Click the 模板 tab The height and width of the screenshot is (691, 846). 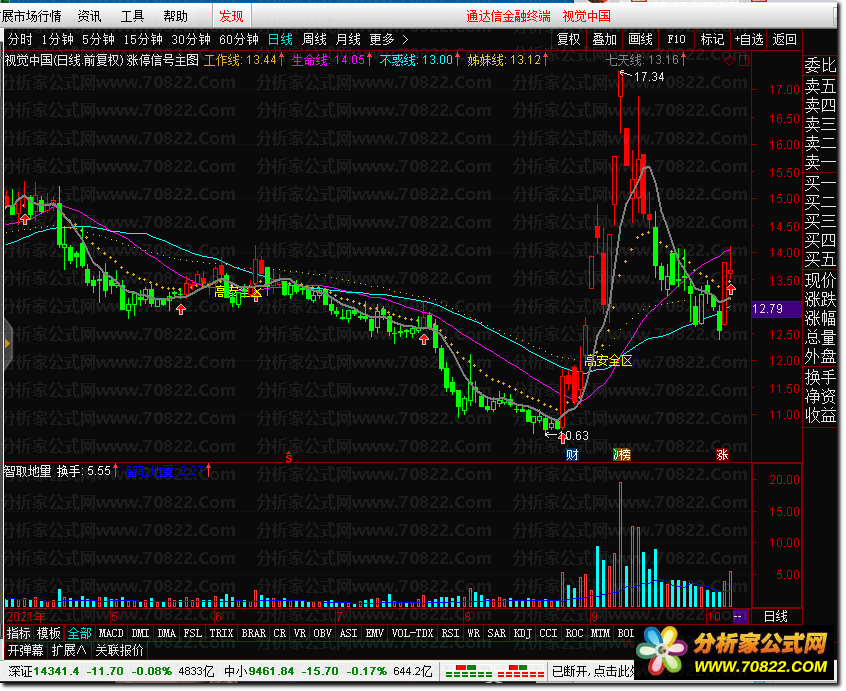point(49,633)
